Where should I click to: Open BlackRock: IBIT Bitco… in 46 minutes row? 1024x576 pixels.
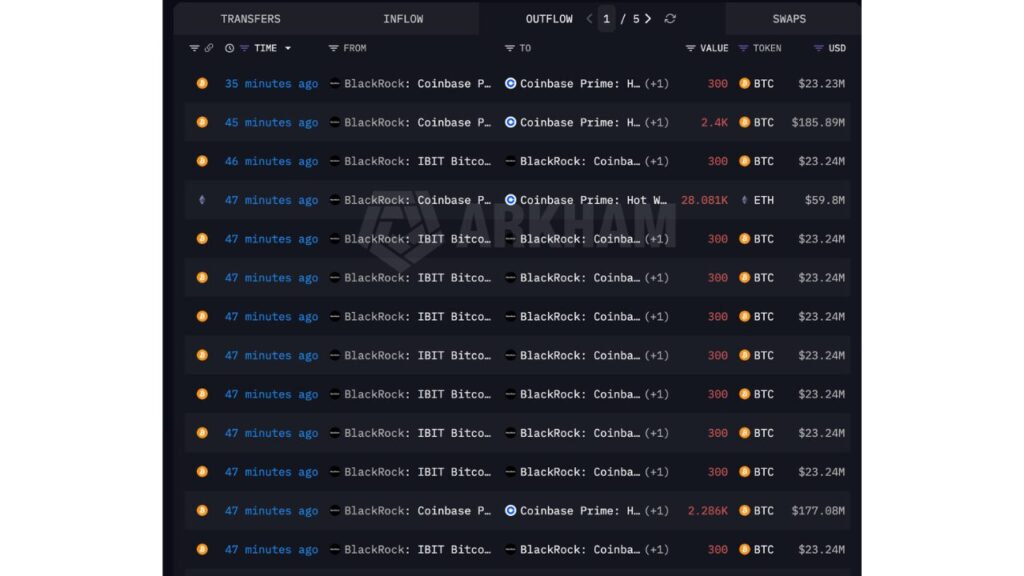click(x=417, y=161)
